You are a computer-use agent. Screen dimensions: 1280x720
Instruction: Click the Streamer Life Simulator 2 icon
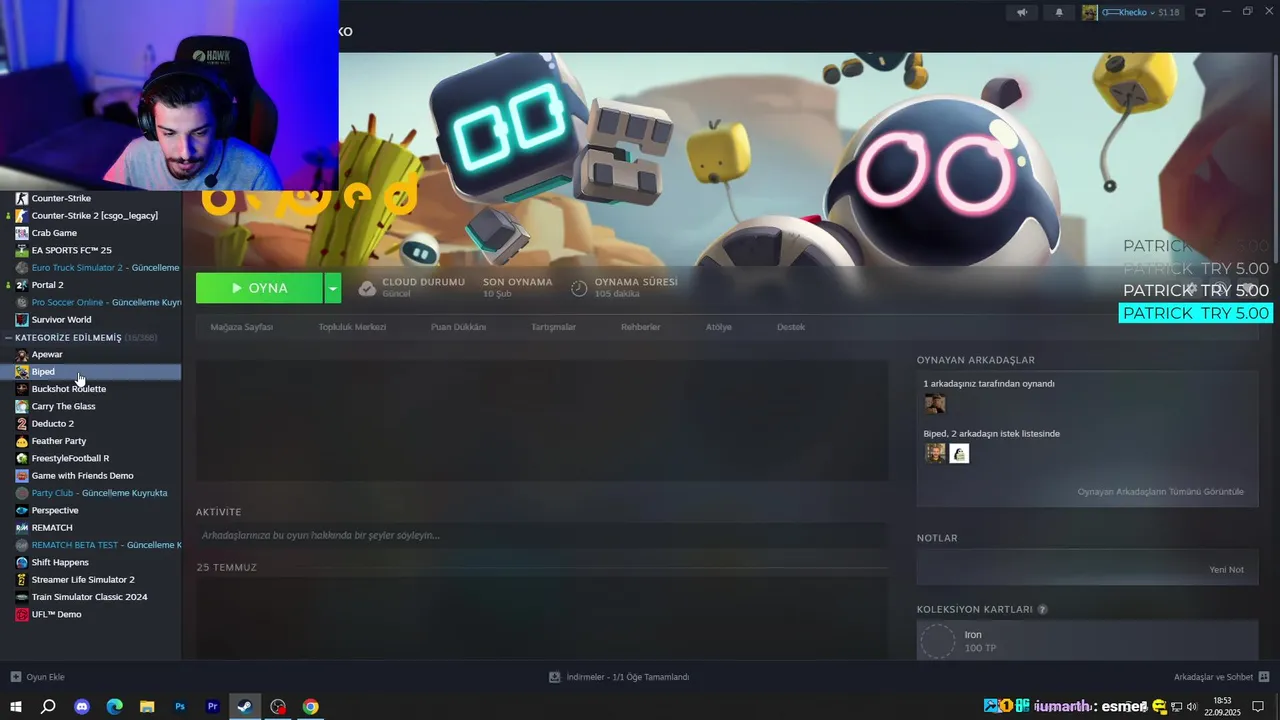click(22, 580)
